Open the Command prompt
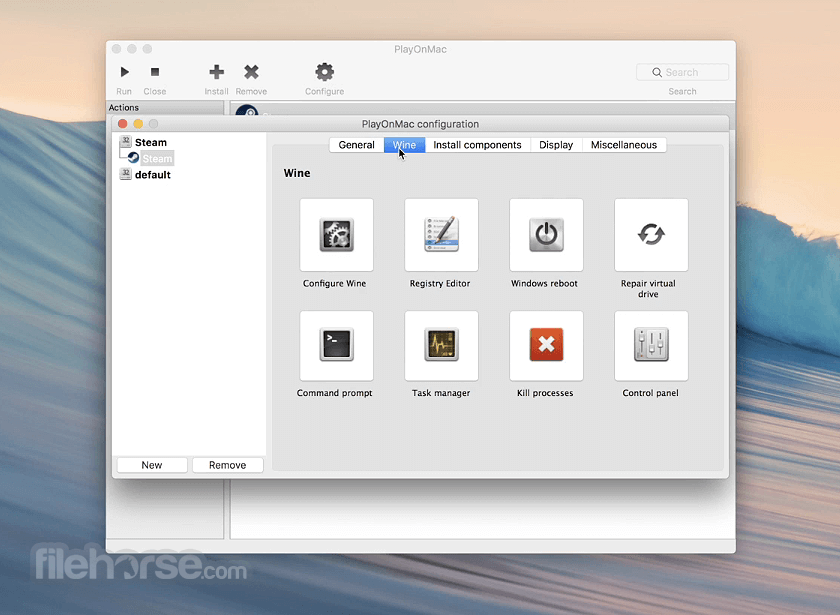Viewport: 840px width, 615px height. (x=336, y=346)
